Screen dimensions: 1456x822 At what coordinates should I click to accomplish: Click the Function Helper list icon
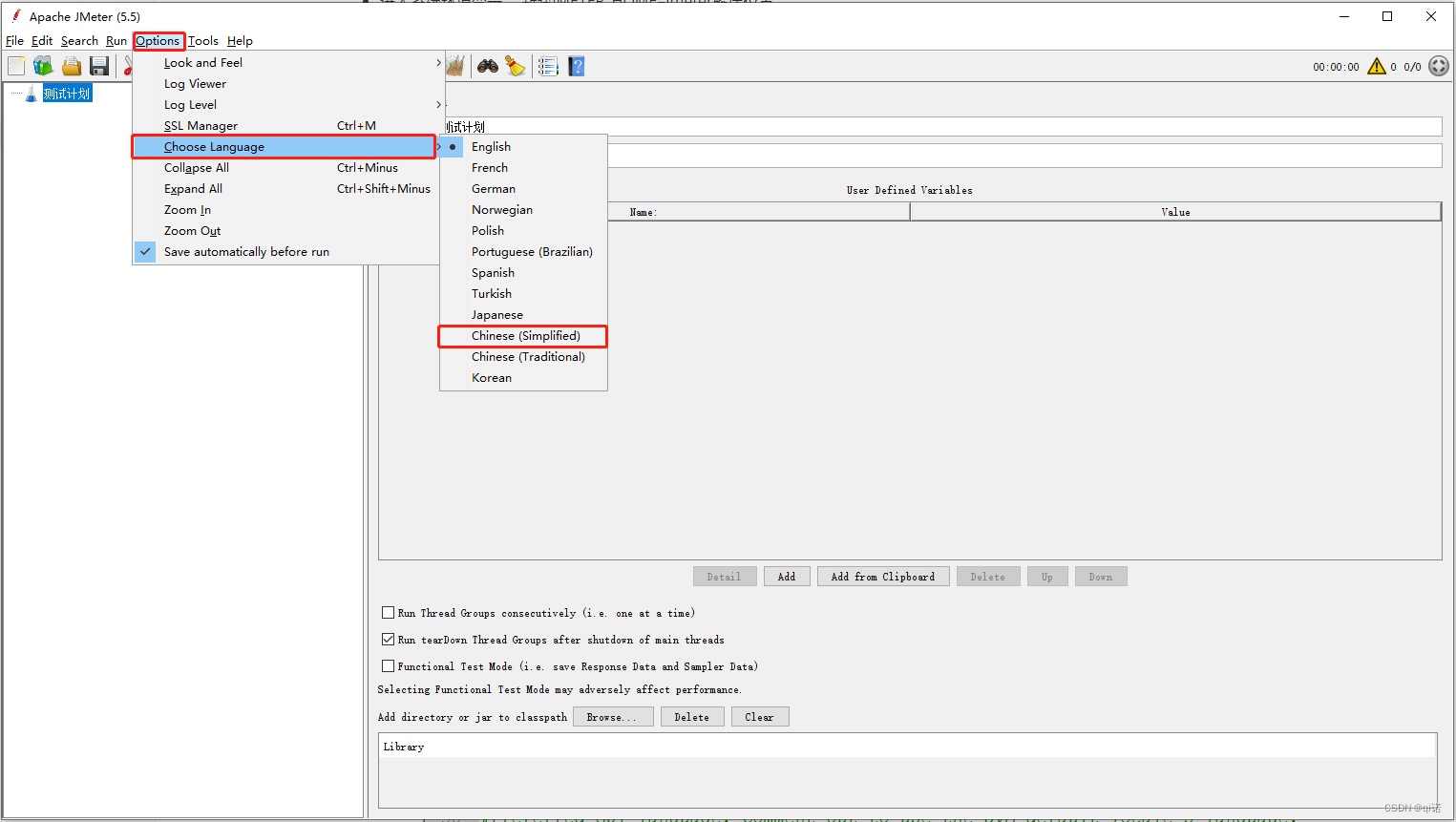coord(548,66)
